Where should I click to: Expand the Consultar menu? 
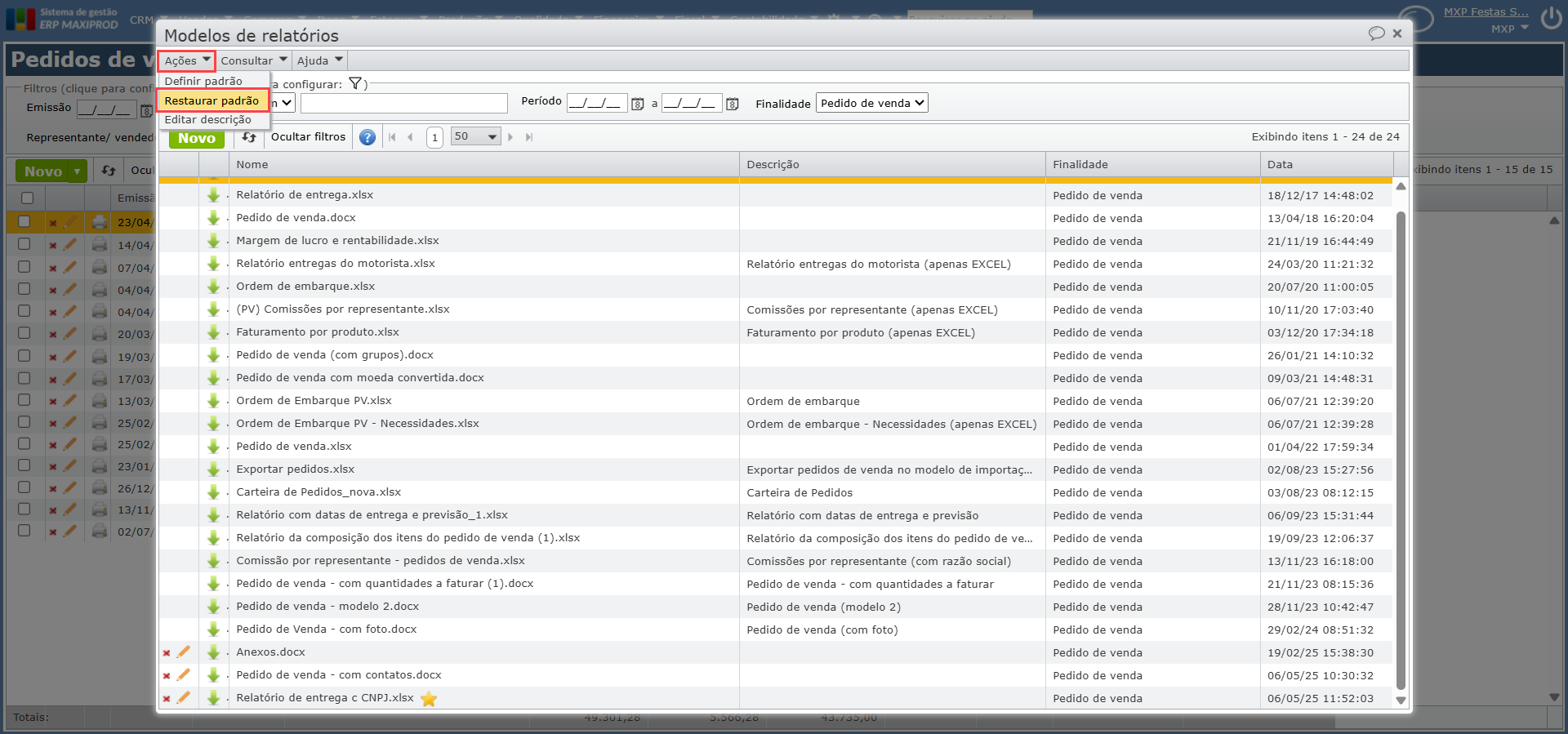253,60
